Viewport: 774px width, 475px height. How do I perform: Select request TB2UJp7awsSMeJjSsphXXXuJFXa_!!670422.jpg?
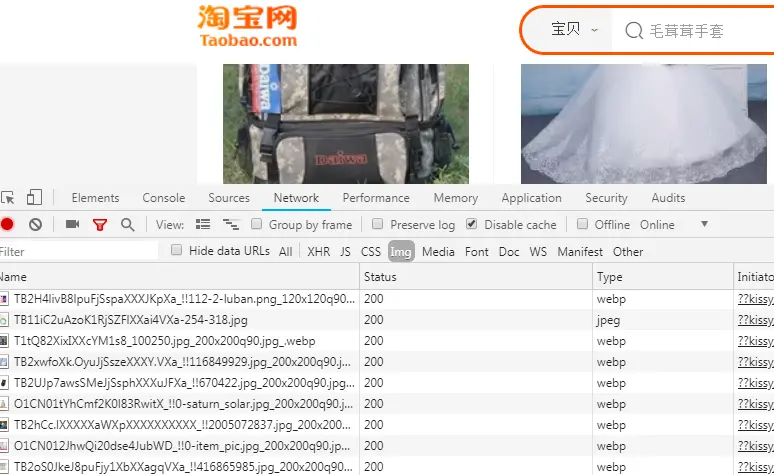(184, 383)
